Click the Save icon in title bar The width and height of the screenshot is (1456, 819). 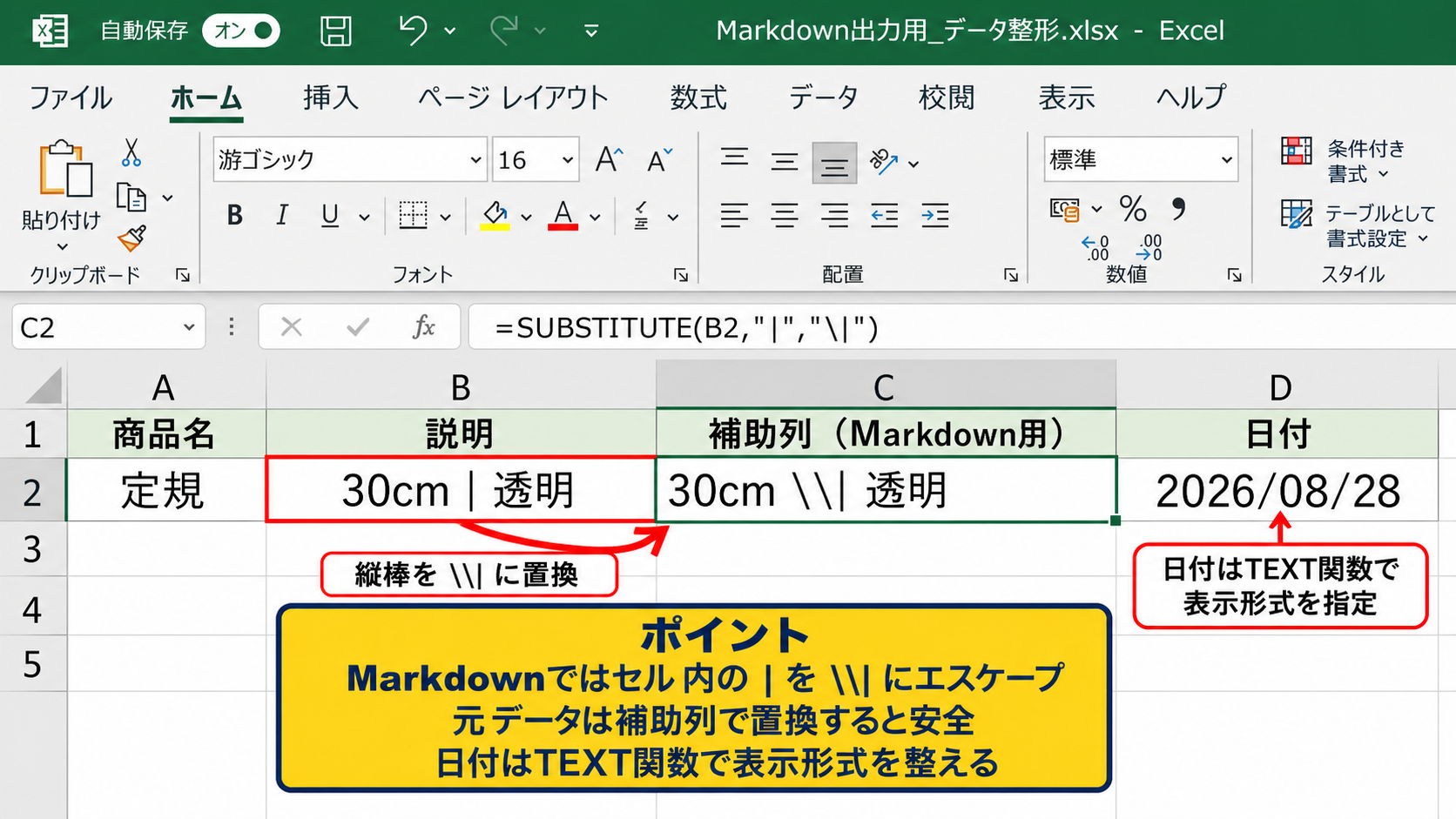tap(336, 30)
